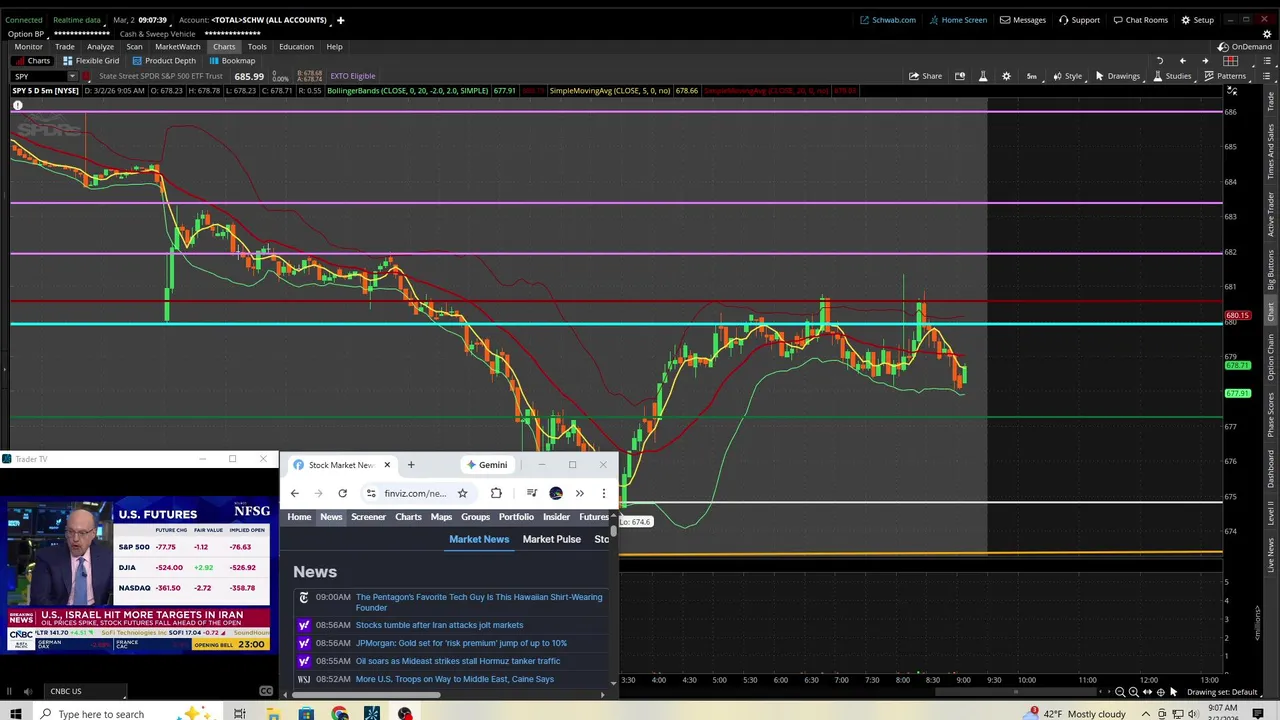The height and width of the screenshot is (720, 1280).
Task: Open the browser Extensions puzzle icon
Action: click(x=496, y=493)
